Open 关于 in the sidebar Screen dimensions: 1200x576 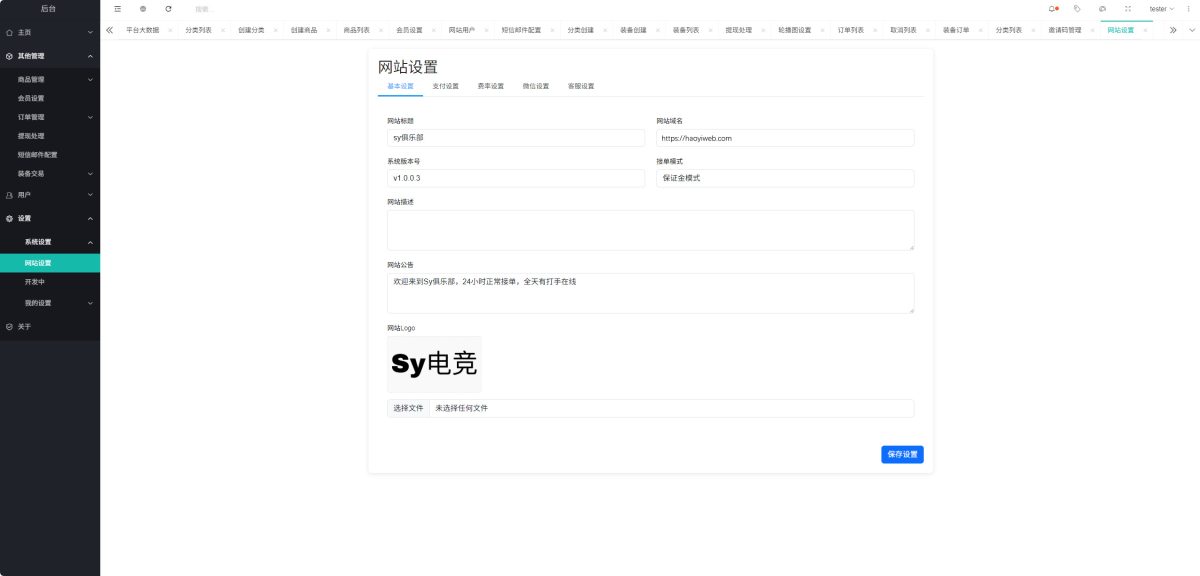click(50, 326)
